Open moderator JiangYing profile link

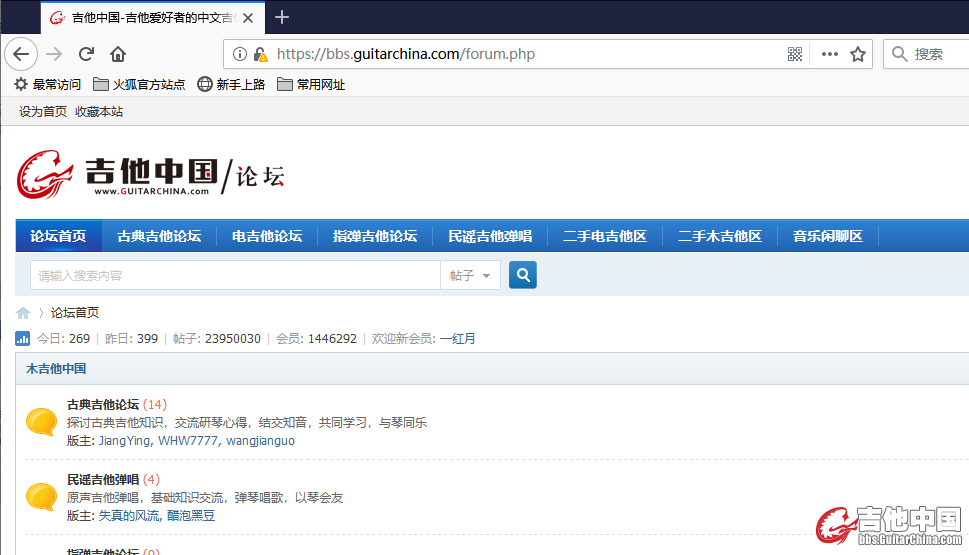click(x=124, y=441)
